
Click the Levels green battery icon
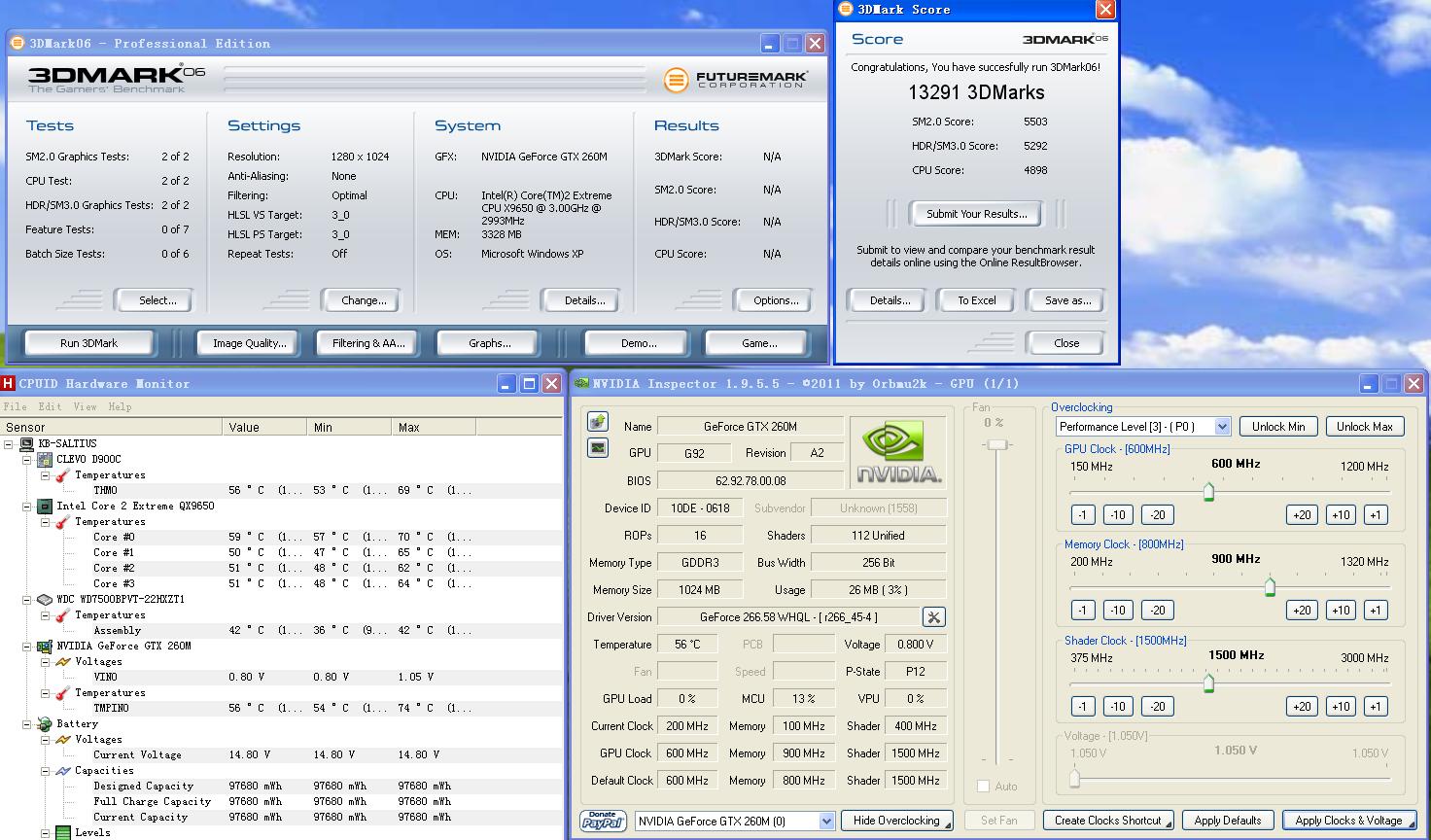(x=62, y=832)
